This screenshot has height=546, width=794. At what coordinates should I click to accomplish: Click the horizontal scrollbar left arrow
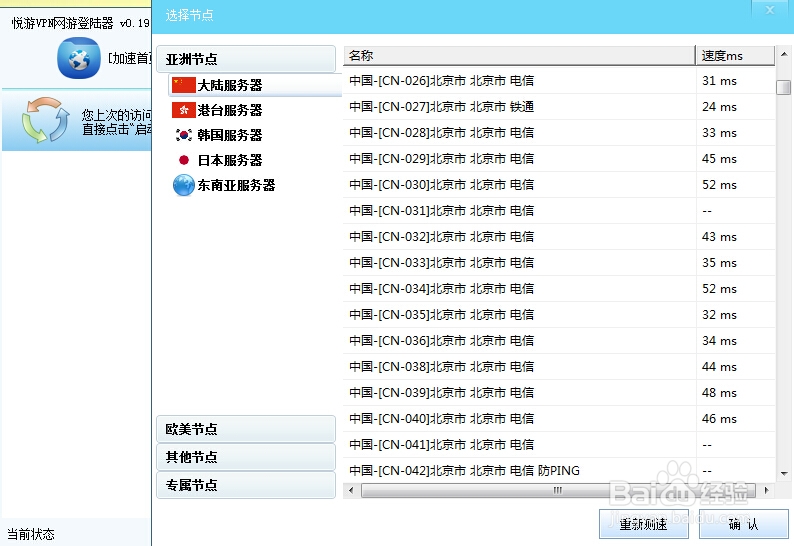pyautogui.click(x=351, y=490)
